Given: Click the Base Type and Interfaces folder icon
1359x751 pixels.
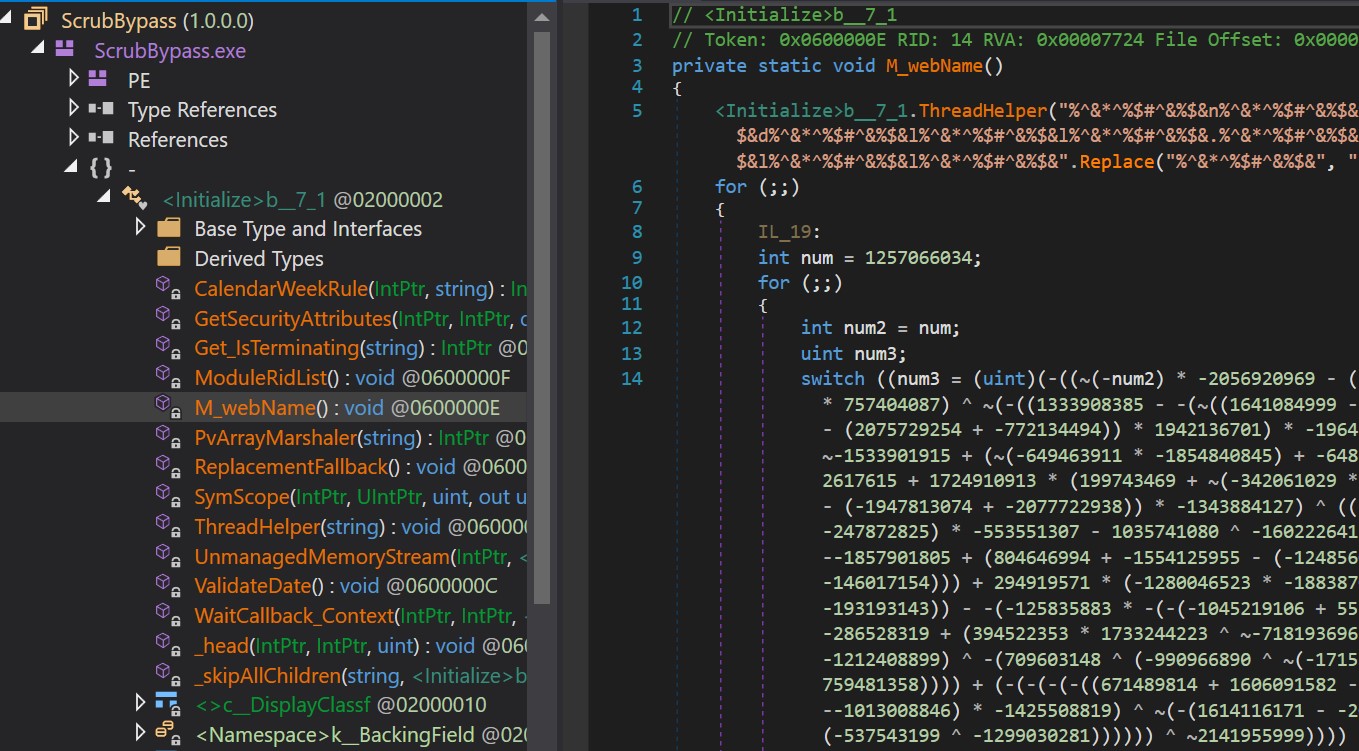Looking at the screenshot, I should pyautogui.click(x=169, y=228).
